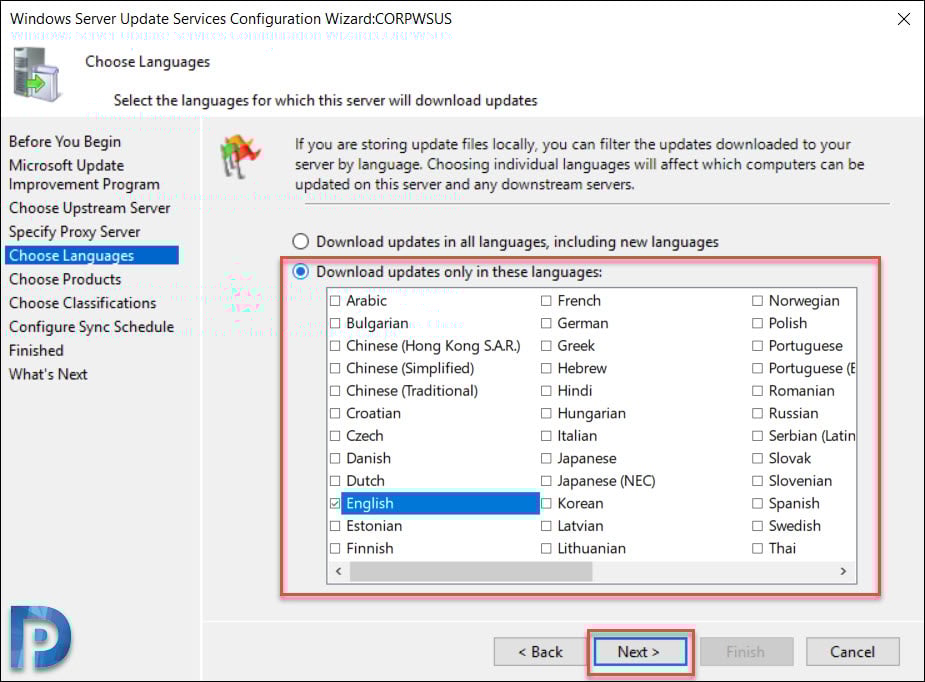Click language list scroll left arrow
The height and width of the screenshot is (682, 925).
click(x=339, y=571)
